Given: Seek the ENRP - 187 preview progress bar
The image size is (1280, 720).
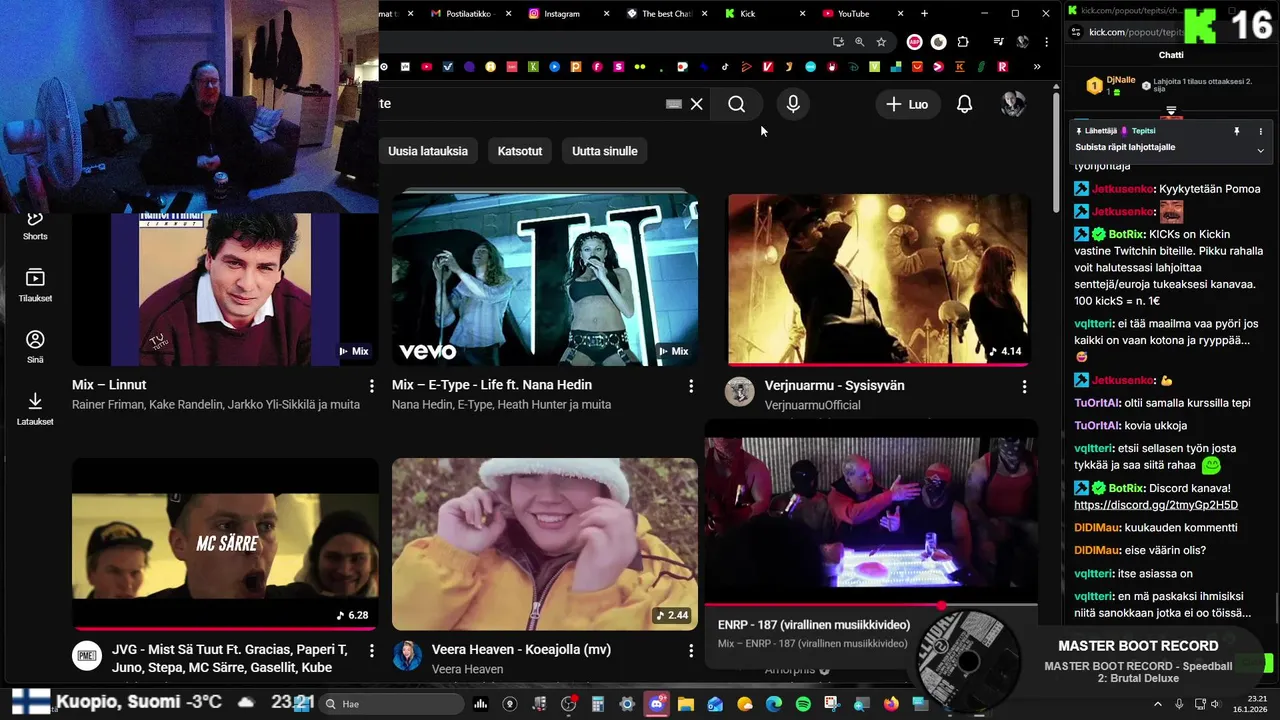Looking at the screenshot, I should (x=870, y=606).
